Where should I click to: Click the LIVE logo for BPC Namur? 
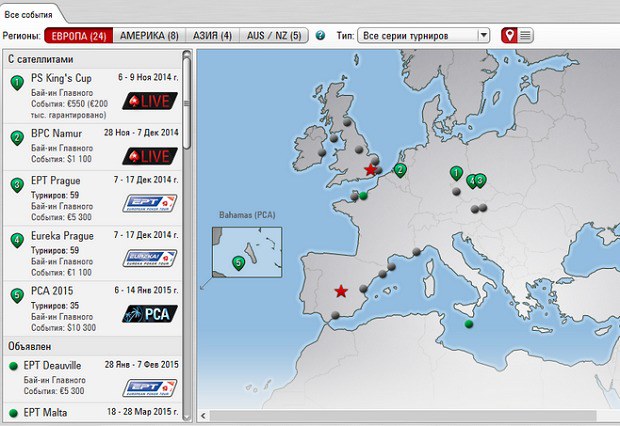click(x=150, y=156)
